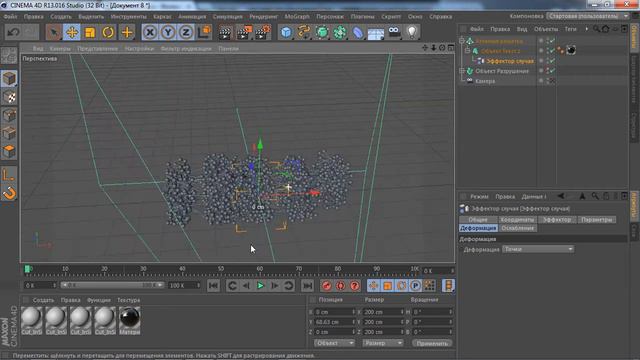The image size is (640, 360).
Task: Activate the Scale tool
Action: [90, 32]
